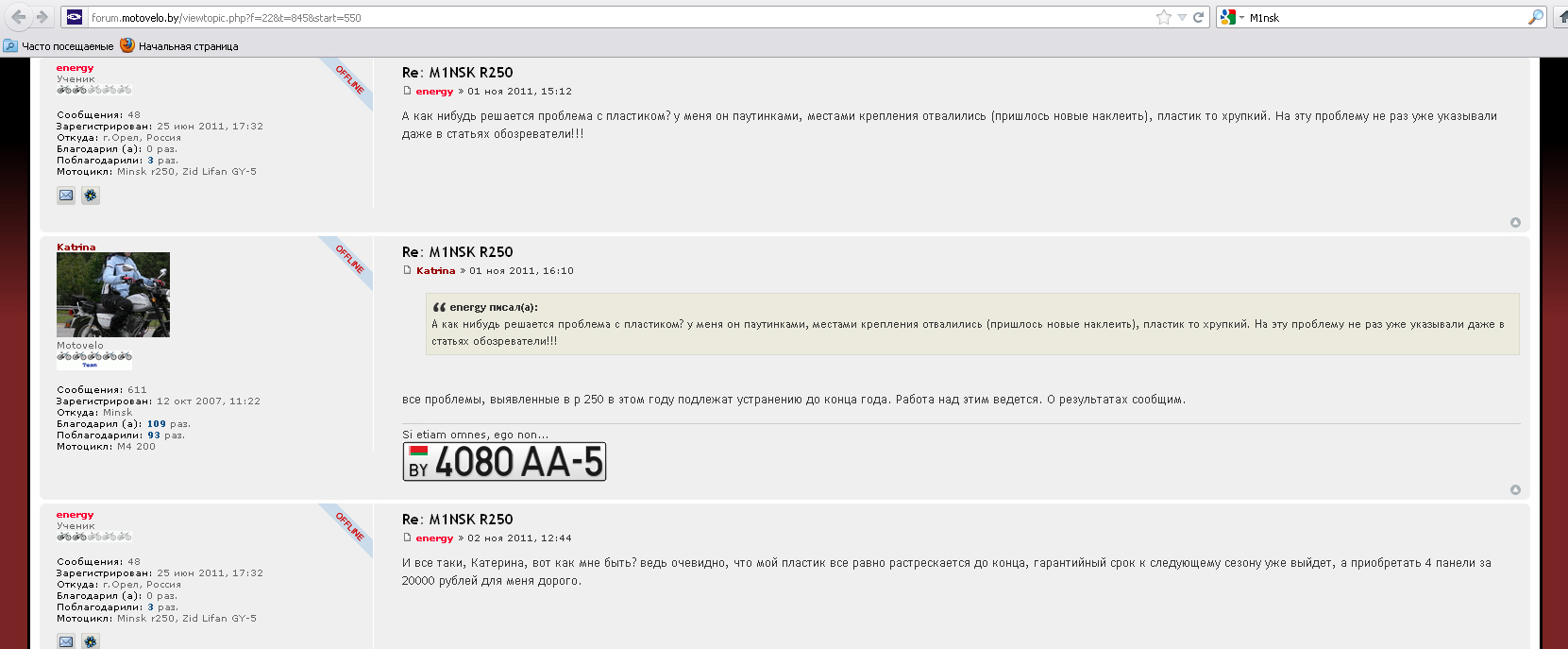Click author link energy in 15:12 post byline
1568x649 pixels.
point(434,92)
